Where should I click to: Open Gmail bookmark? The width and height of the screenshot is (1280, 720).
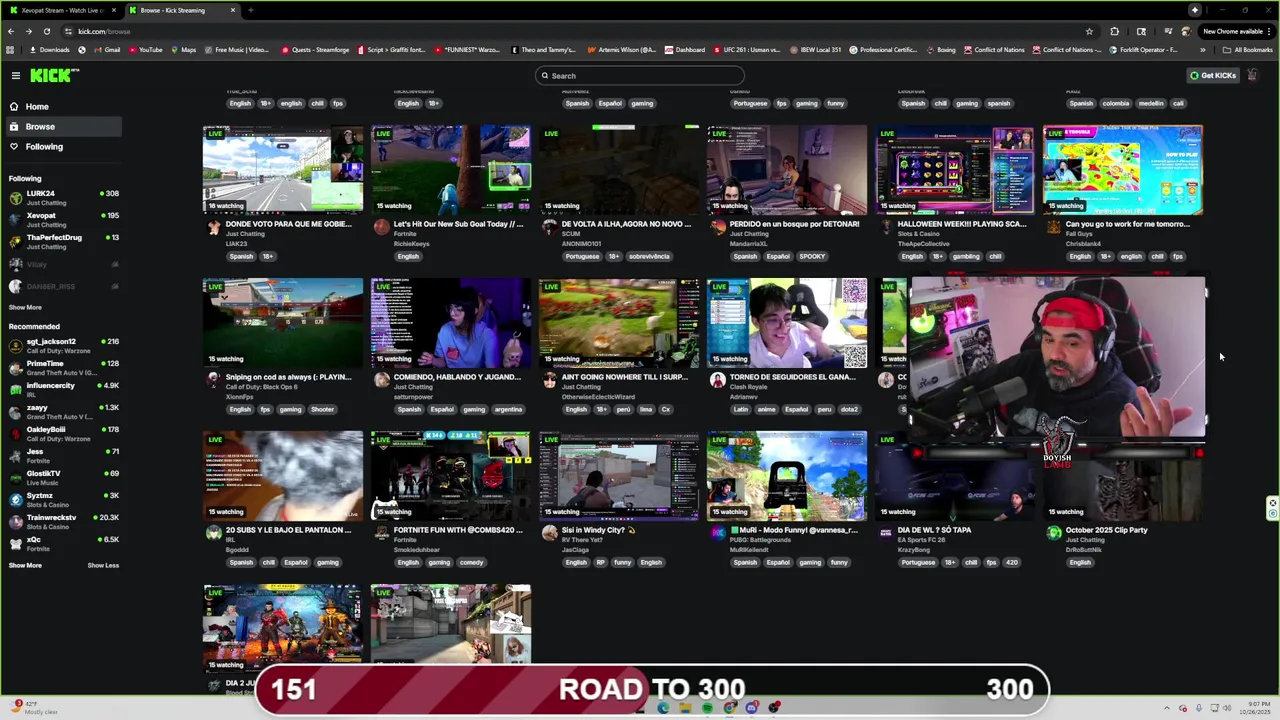(x=107, y=50)
